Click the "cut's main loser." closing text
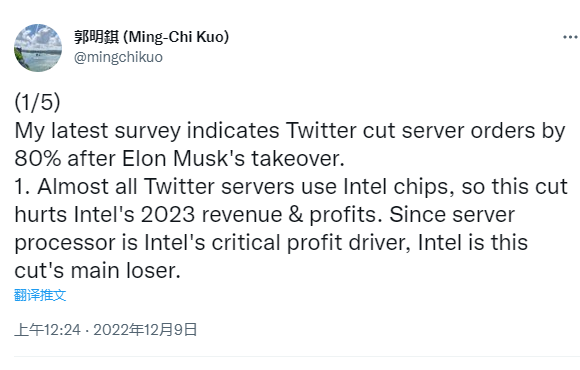 pyautogui.click(x=97, y=271)
